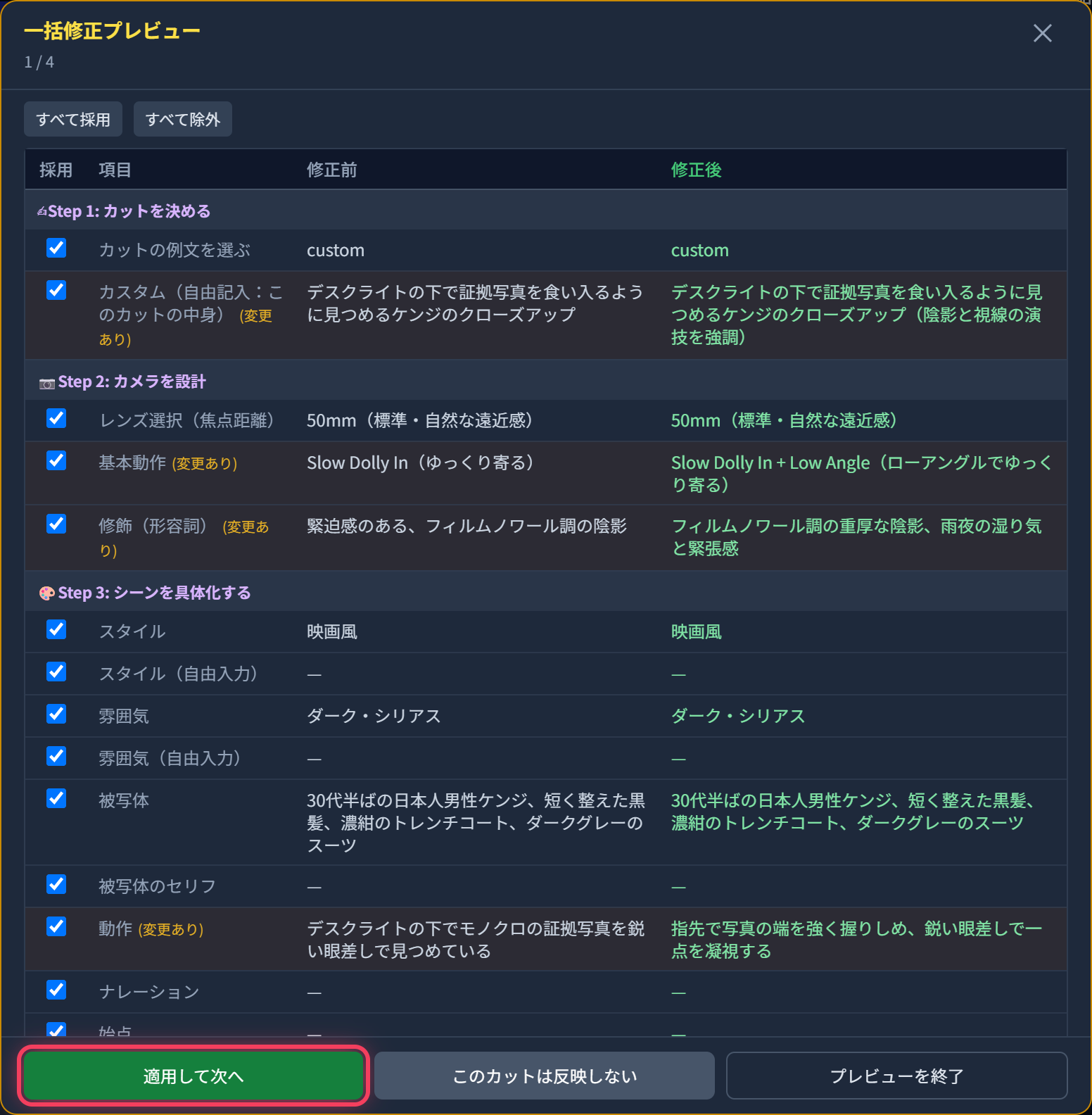Toggle the 被写体のセリフ checkbox

[x=56, y=884]
